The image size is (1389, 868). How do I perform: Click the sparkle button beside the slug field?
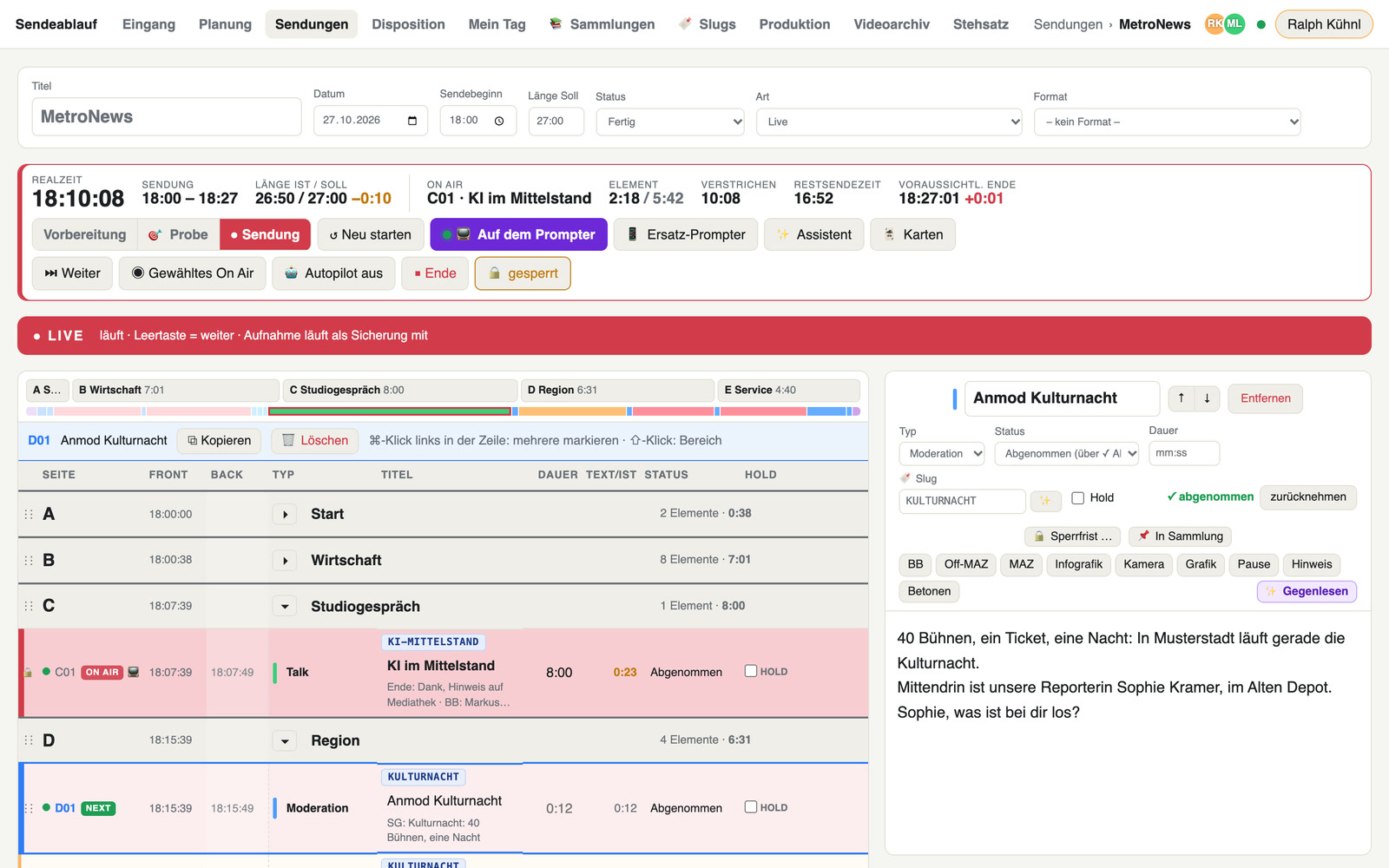click(x=1045, y=501)
